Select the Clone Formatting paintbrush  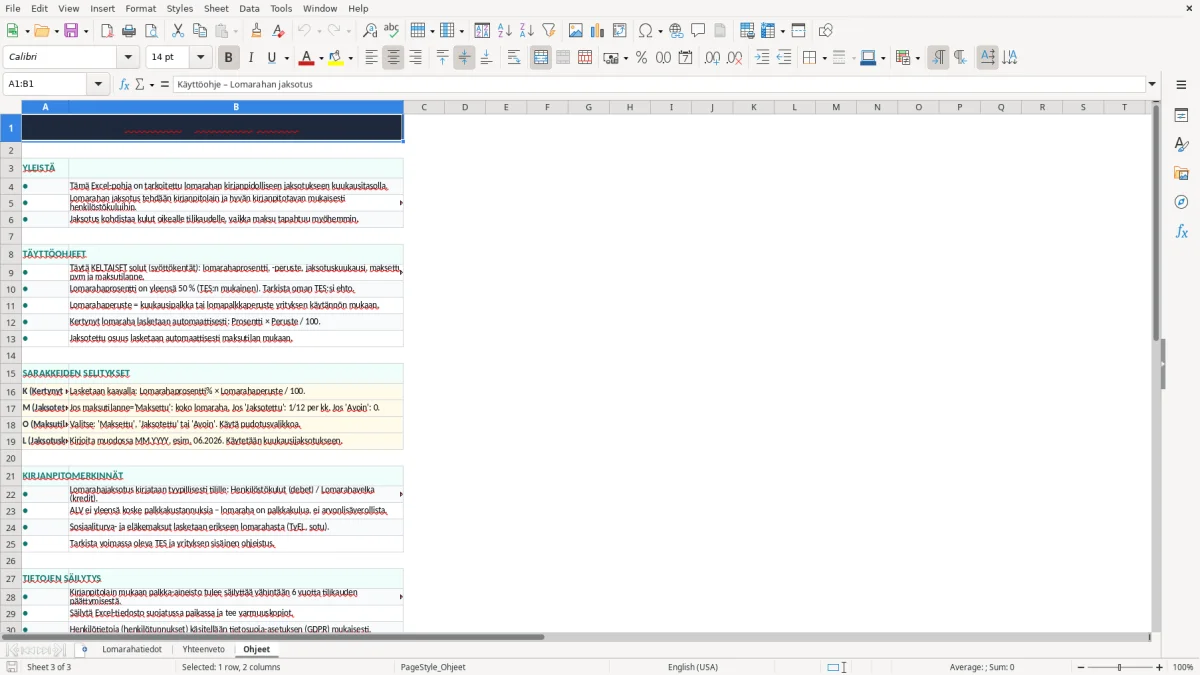point(256,31)
